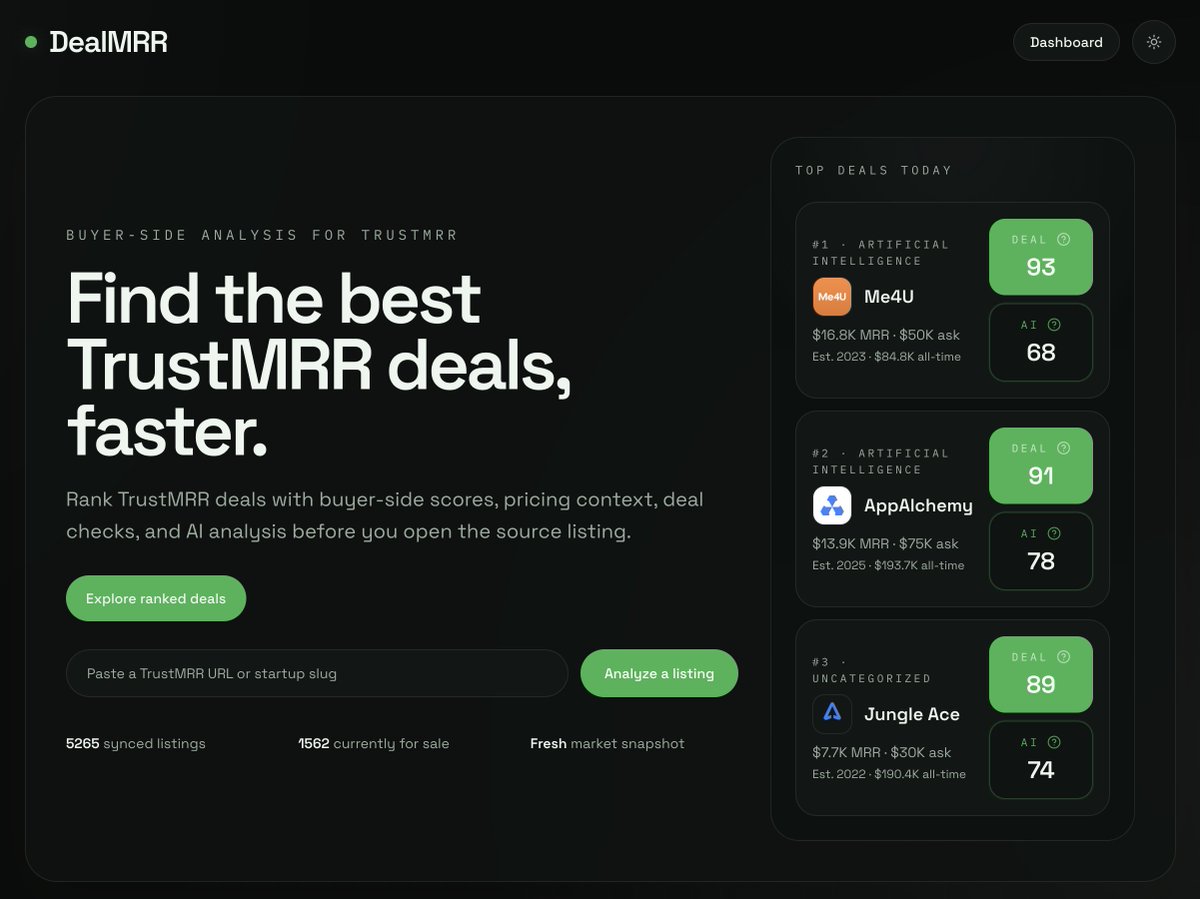Click '#1 · ARTIFICIAL INTELLIGENCE' label

(x=881, y=253)
